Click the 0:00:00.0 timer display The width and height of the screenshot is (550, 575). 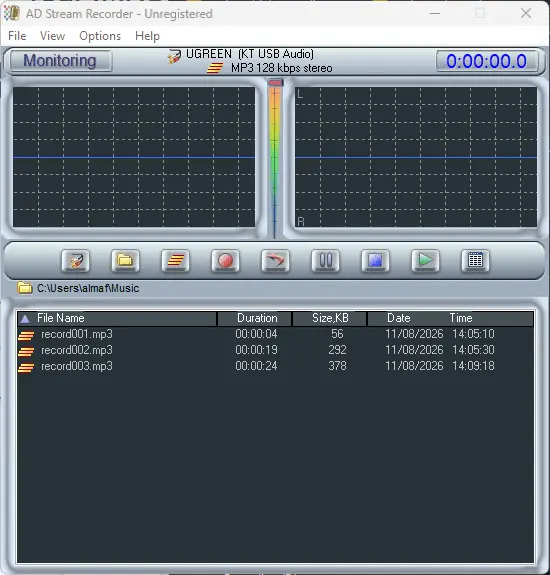pyautogui.click(x=487, y=61)
